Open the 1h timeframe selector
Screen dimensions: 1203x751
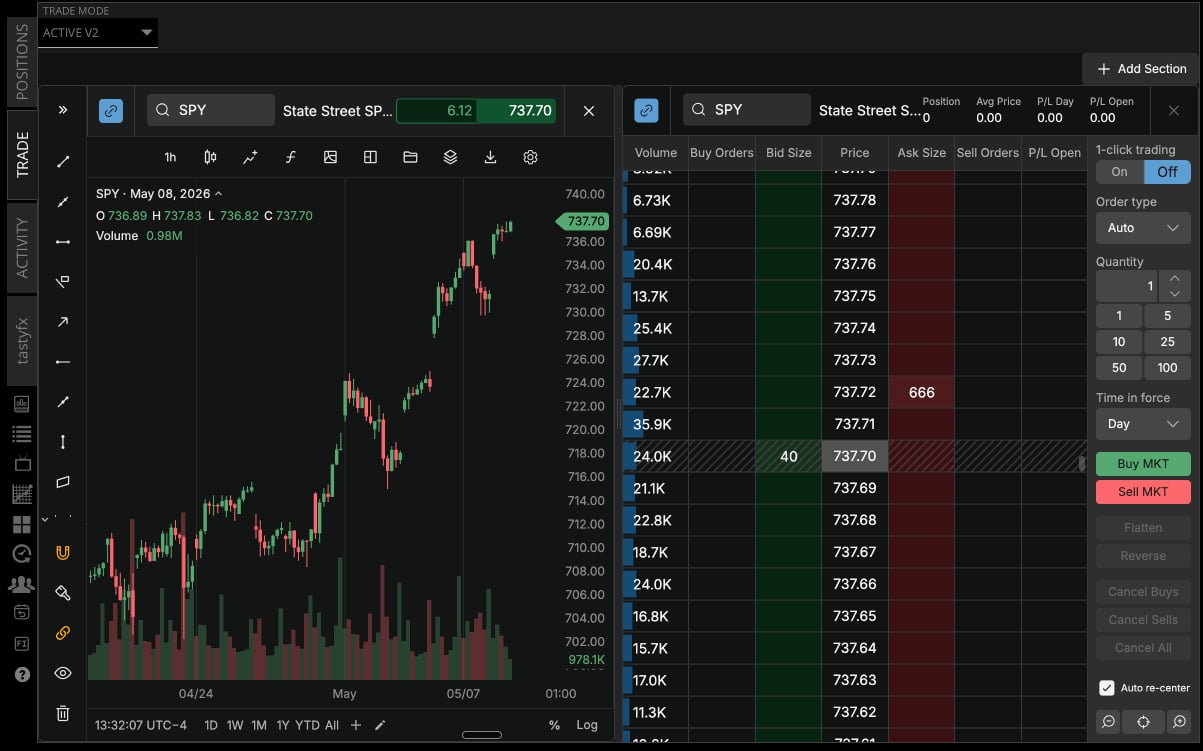click(170, 157)
